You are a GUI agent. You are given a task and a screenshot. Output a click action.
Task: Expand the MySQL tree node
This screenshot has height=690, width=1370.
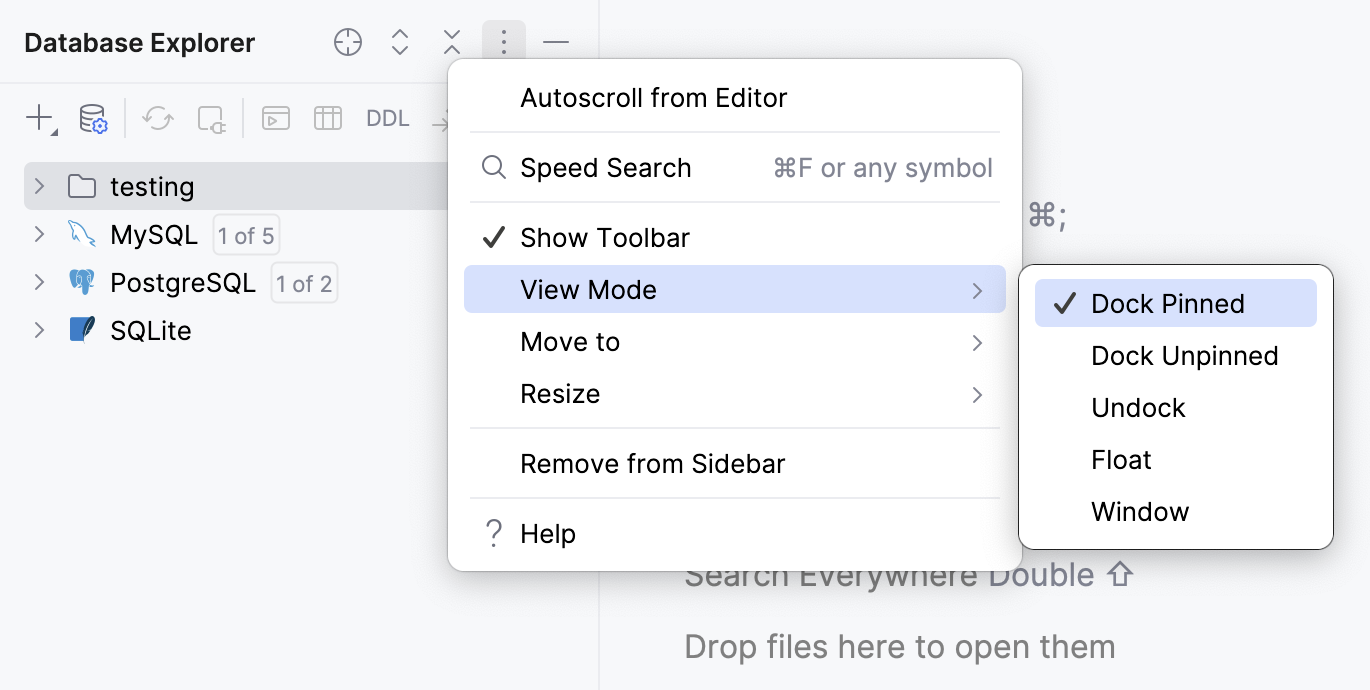38,234
